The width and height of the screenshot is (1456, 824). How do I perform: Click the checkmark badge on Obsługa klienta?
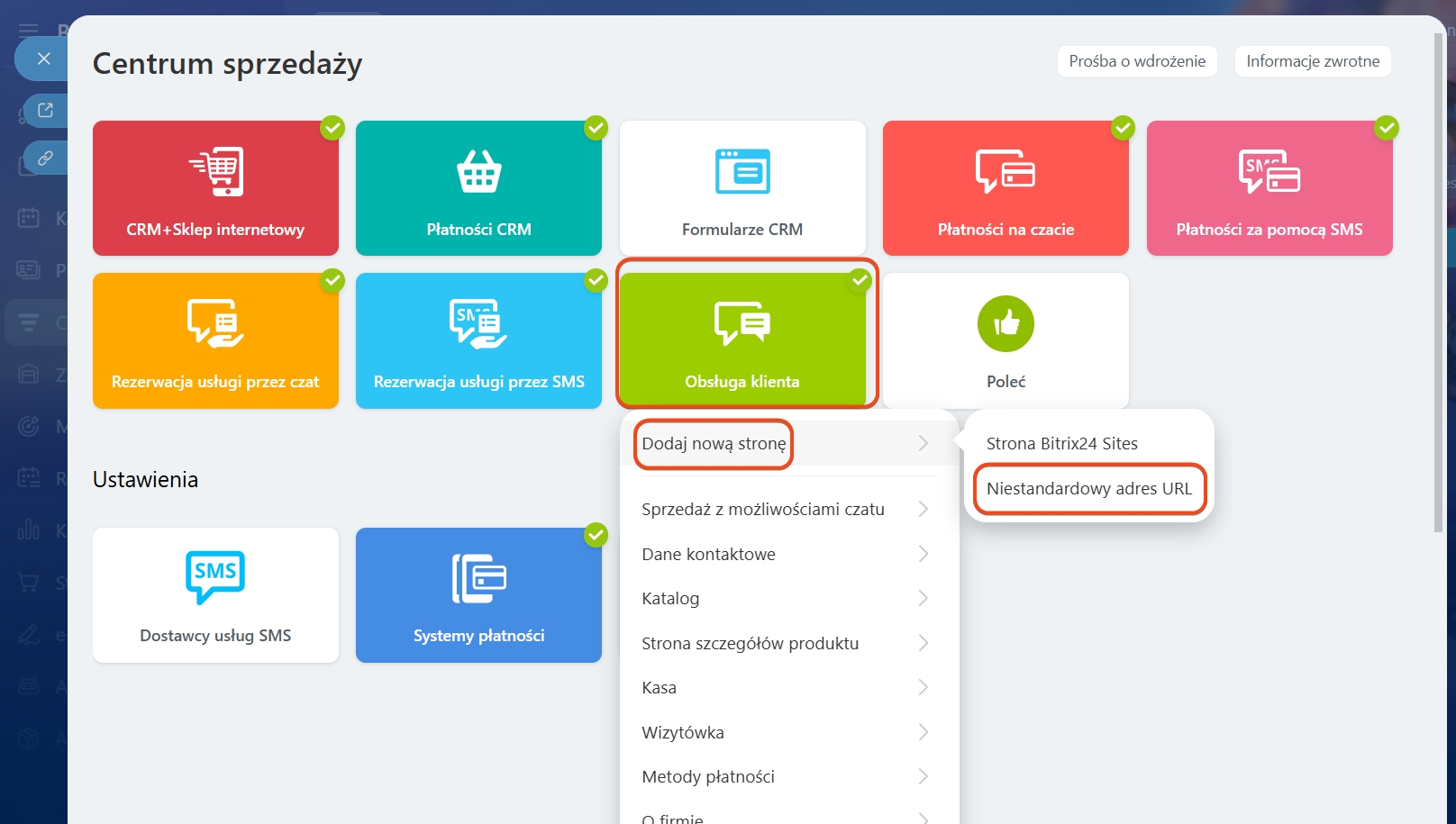tap(860, 281)
